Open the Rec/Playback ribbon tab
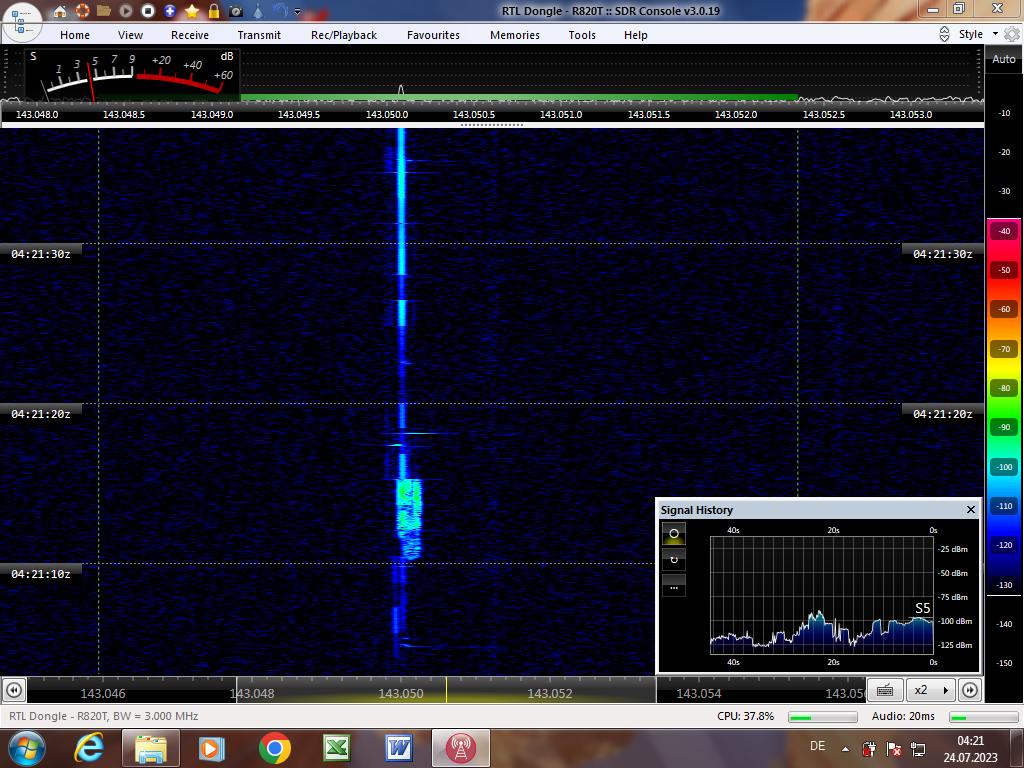The height and width of the screenshot is (768, 1024). 344,35
